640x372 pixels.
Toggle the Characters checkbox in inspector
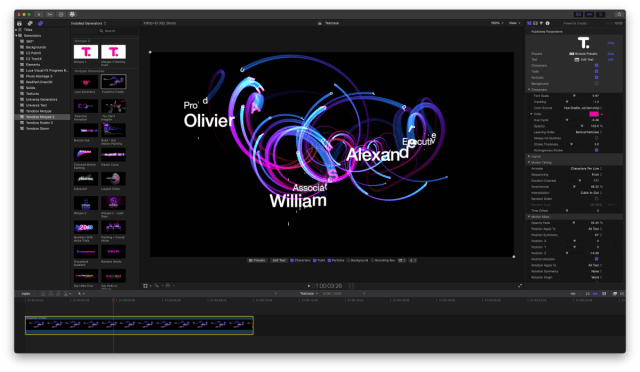596,65
